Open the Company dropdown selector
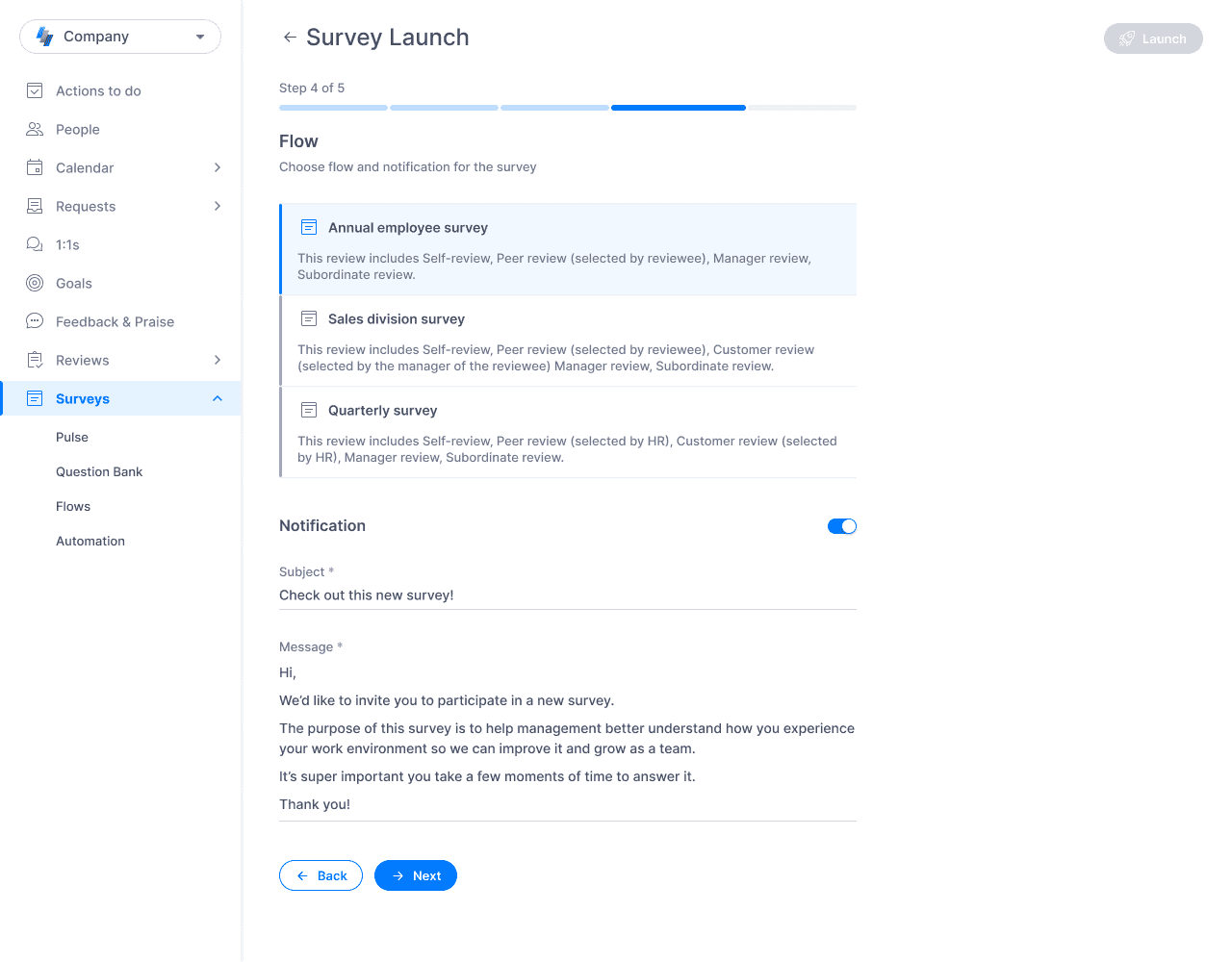The height and width of the screenshot is (962, 1232). click(x=120, y=37)
